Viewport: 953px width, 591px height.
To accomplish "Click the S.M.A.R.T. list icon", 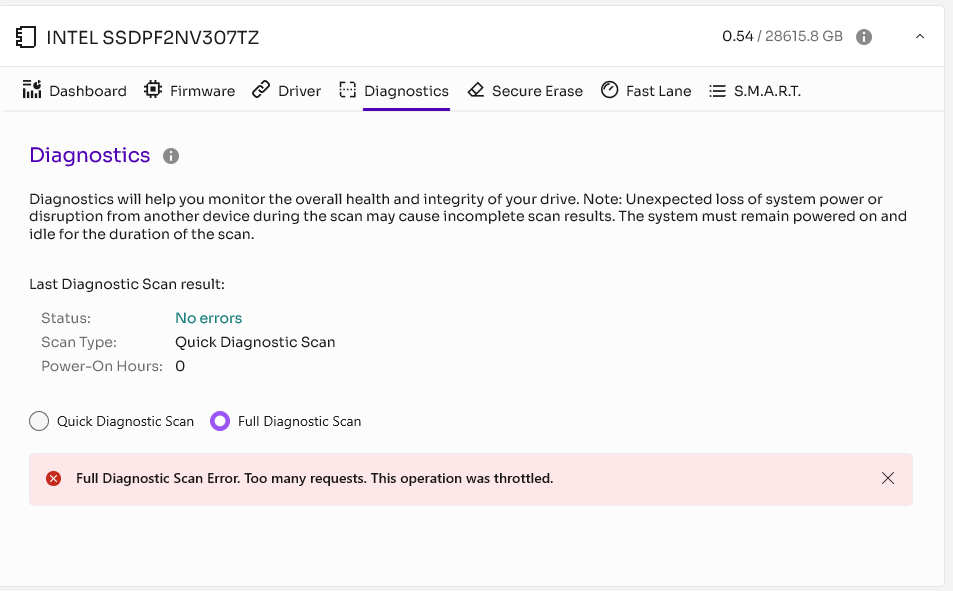I will coord(717,91).
